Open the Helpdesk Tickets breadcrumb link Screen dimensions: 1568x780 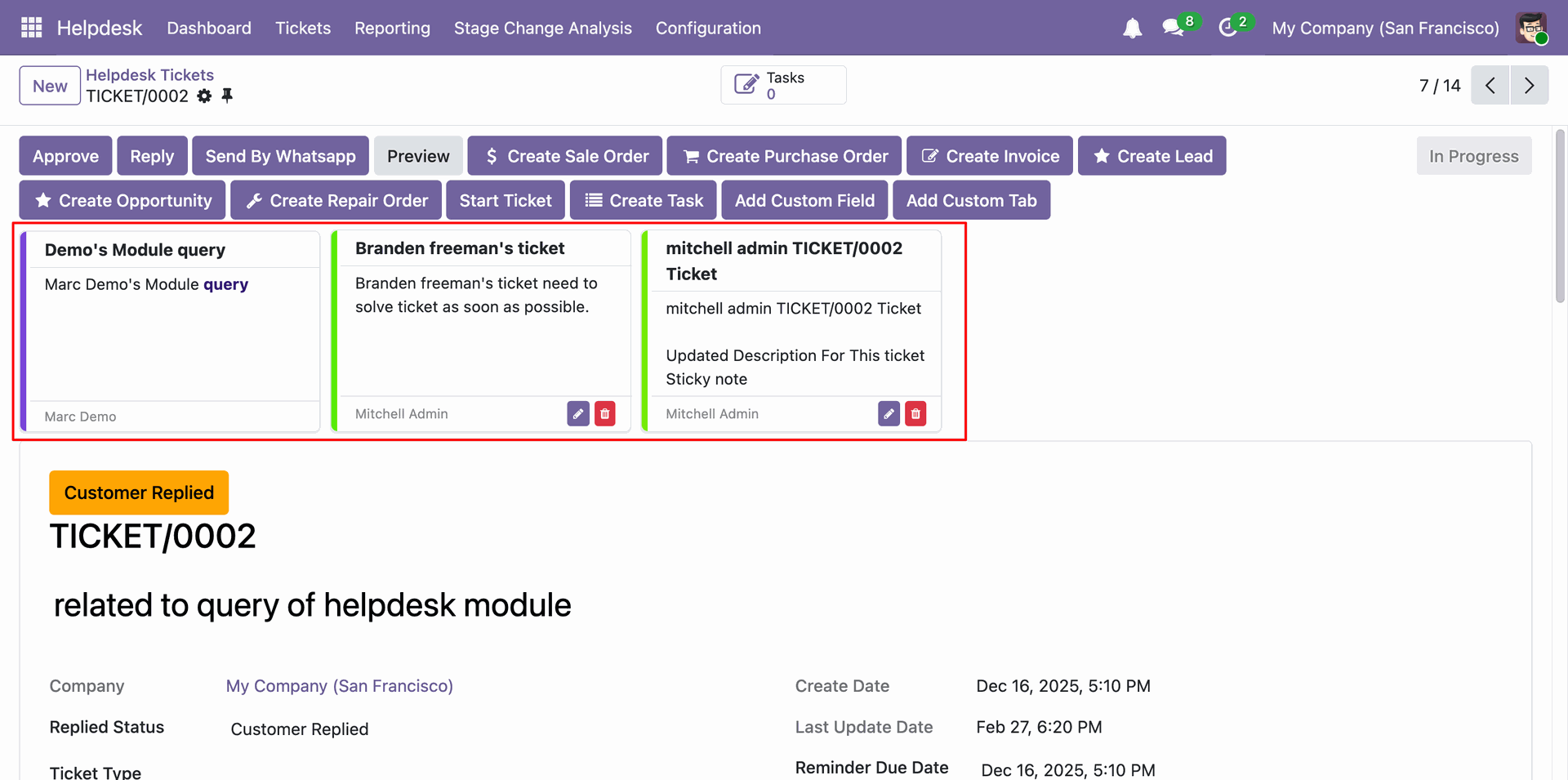(149, 75)
